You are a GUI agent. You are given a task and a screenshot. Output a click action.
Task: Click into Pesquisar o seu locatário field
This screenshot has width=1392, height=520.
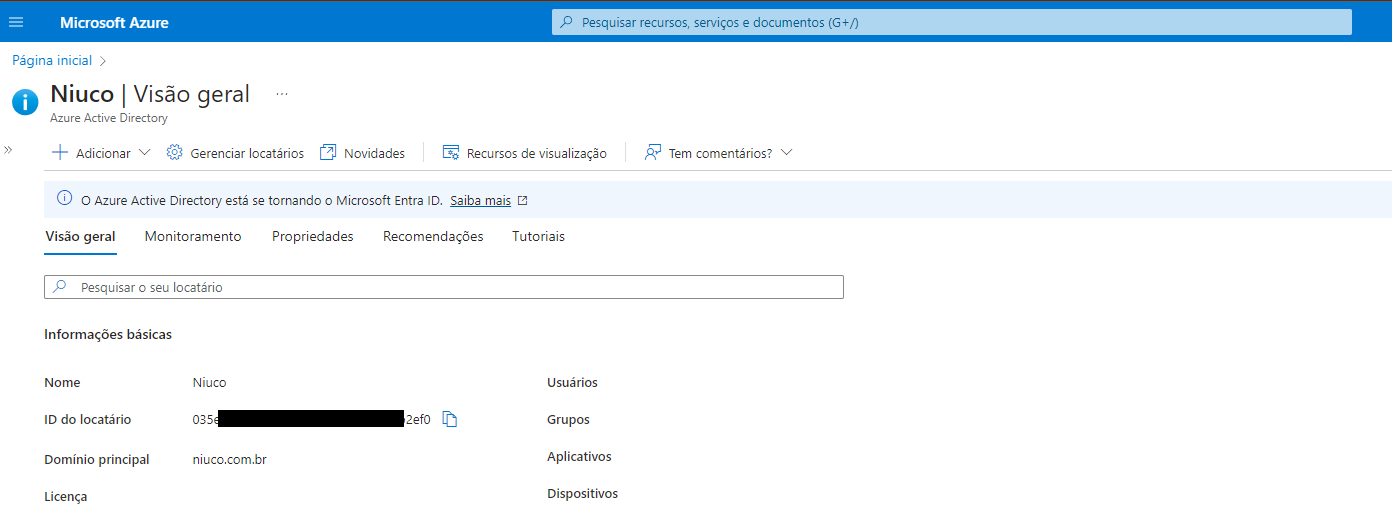(x=444, y=287)
